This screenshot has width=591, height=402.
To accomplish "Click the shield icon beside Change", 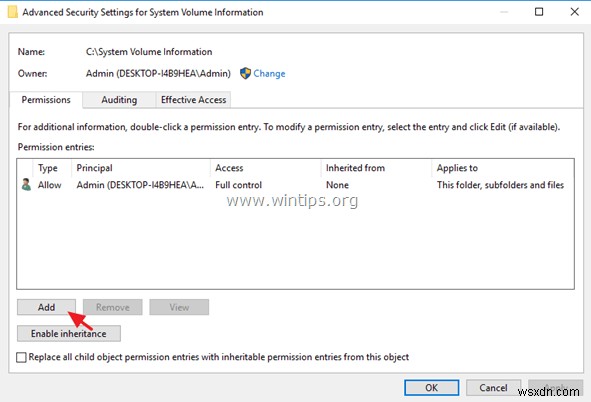I will (x=245, y=73).
